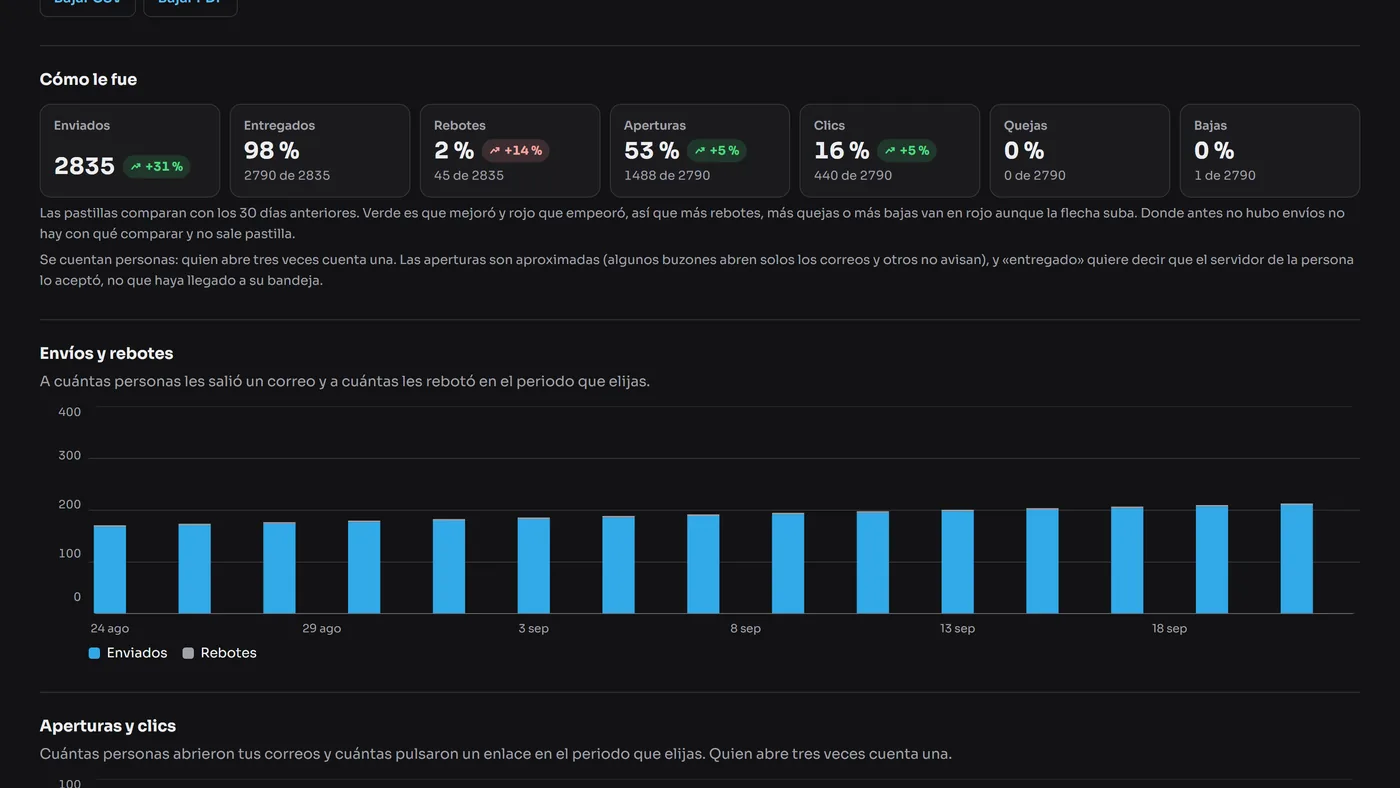Click the "8 sep" date axis label

(746, 629)
